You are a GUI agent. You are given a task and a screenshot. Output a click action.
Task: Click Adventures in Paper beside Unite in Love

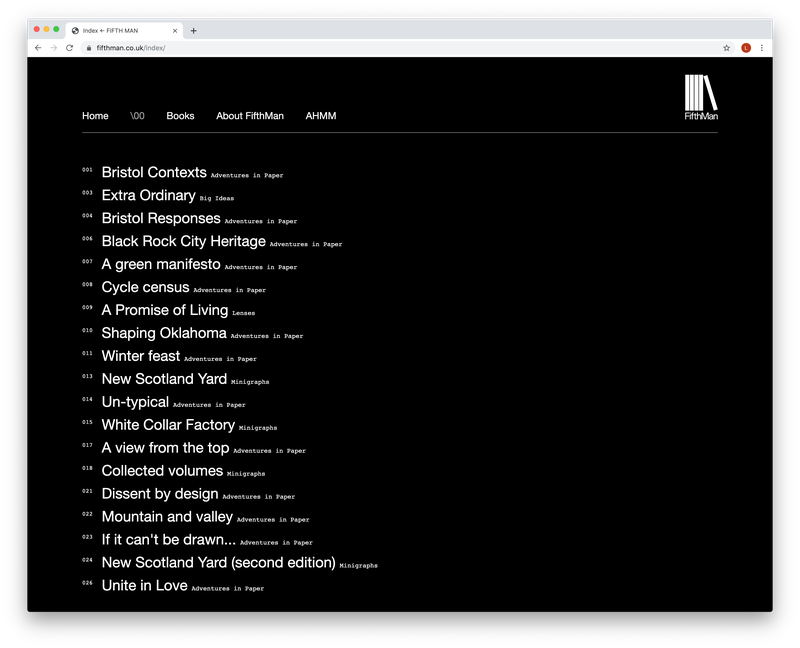[228, 589]
